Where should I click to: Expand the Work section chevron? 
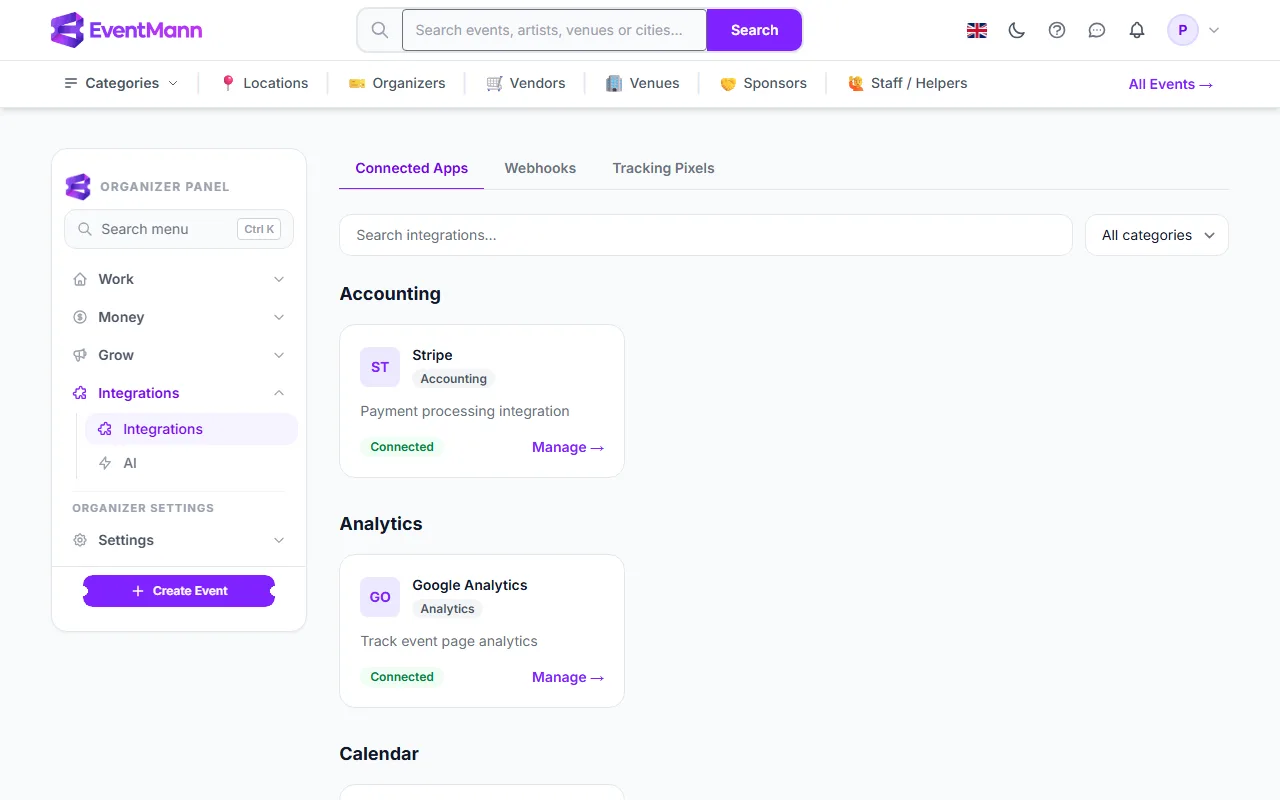[279, 279]
